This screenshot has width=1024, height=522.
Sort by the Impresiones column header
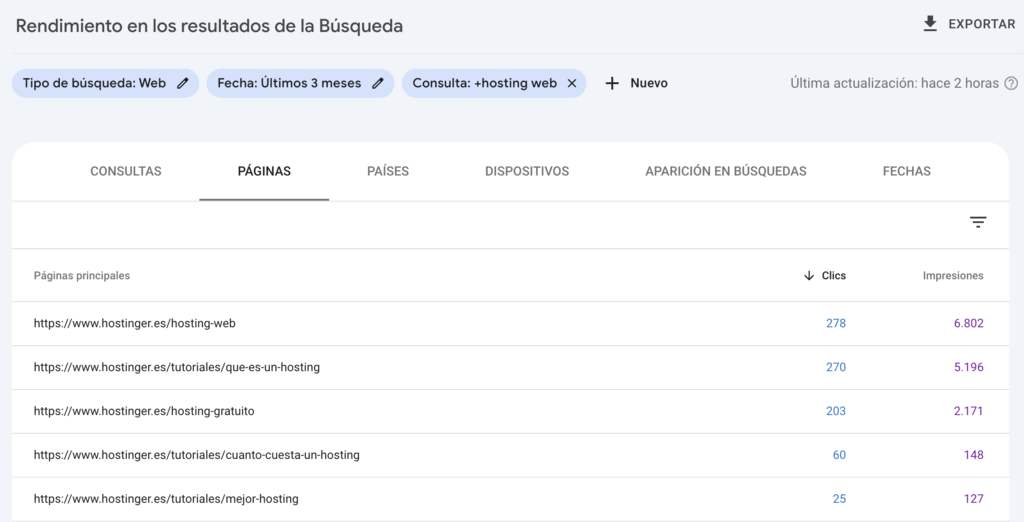pyautogui.click(x=953, y=276)
